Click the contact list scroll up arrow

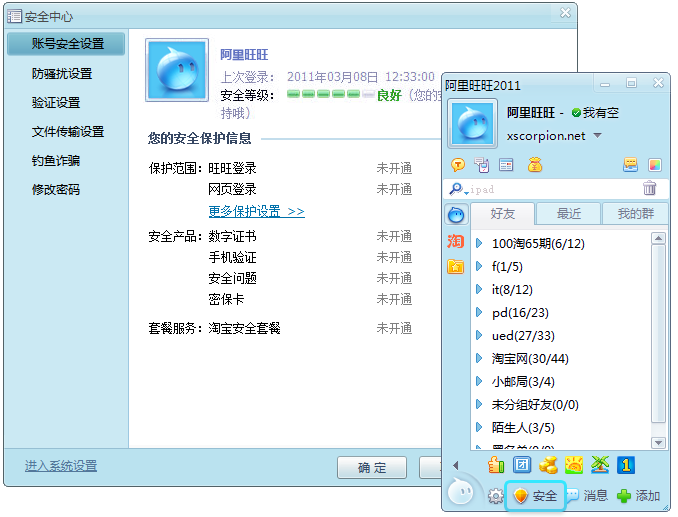click(x=658, y=238)
